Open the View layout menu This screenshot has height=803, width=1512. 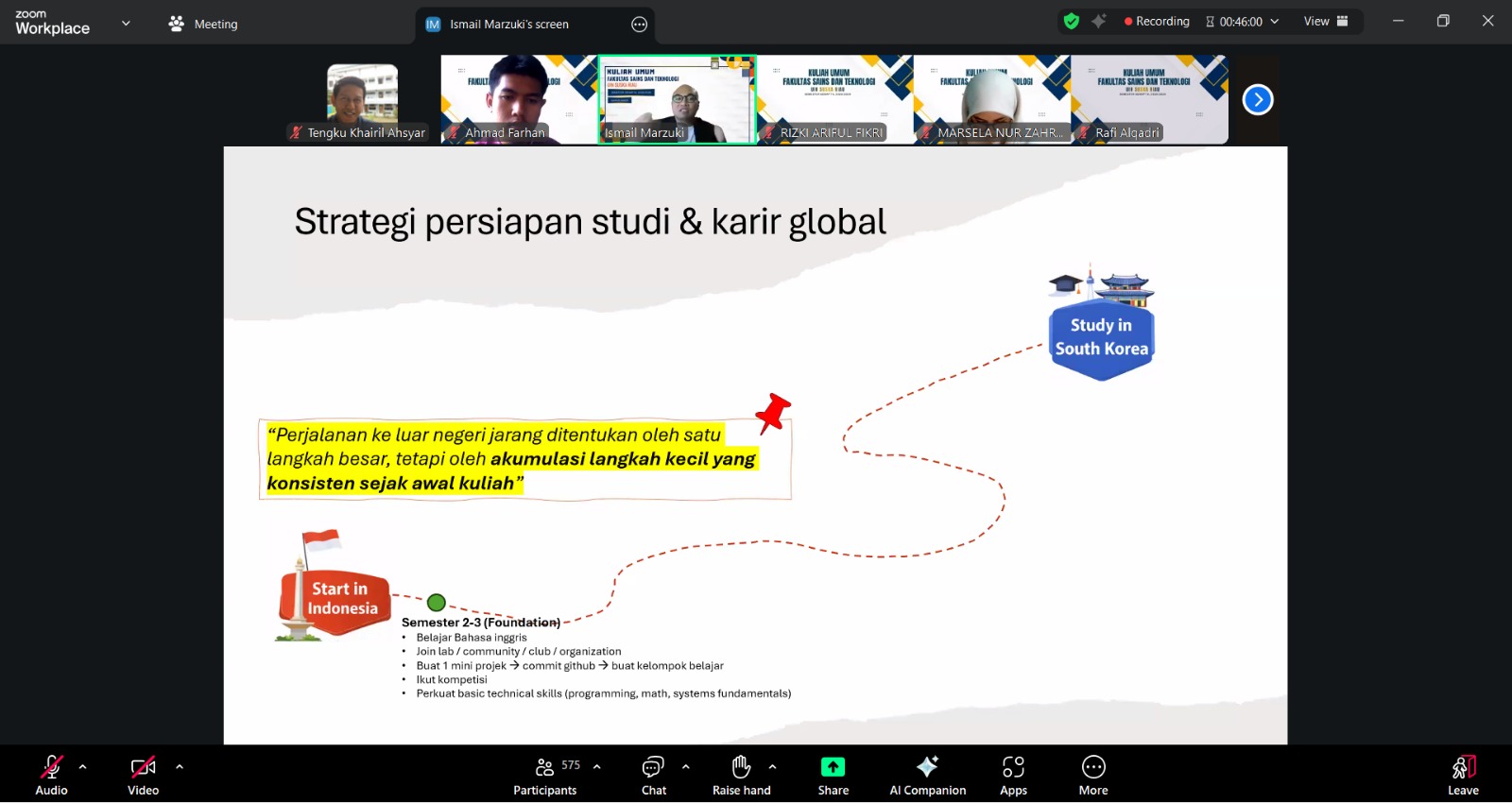(x=1326, y=22)
